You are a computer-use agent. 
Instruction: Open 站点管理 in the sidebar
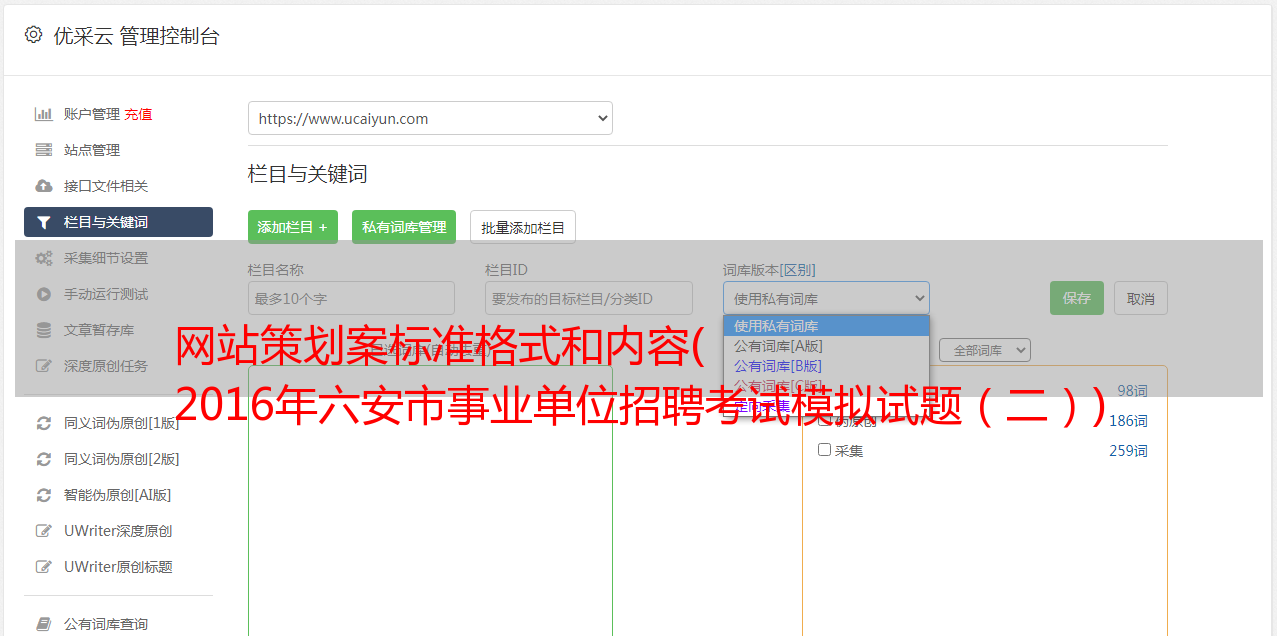(x=92, y=150)
